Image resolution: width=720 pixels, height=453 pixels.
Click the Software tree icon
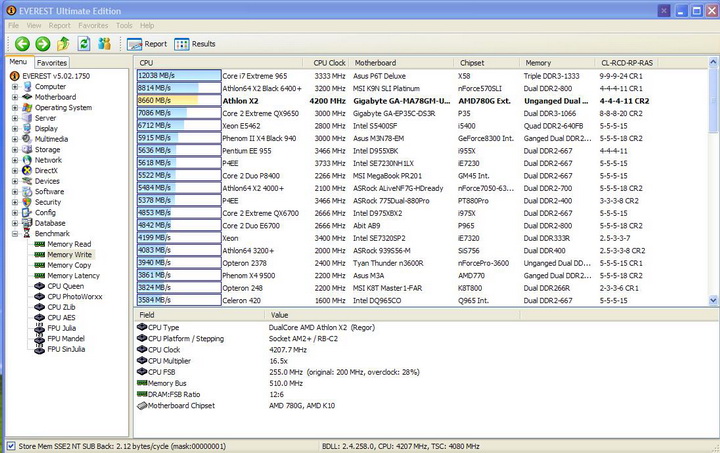click(x=28, y=191)
